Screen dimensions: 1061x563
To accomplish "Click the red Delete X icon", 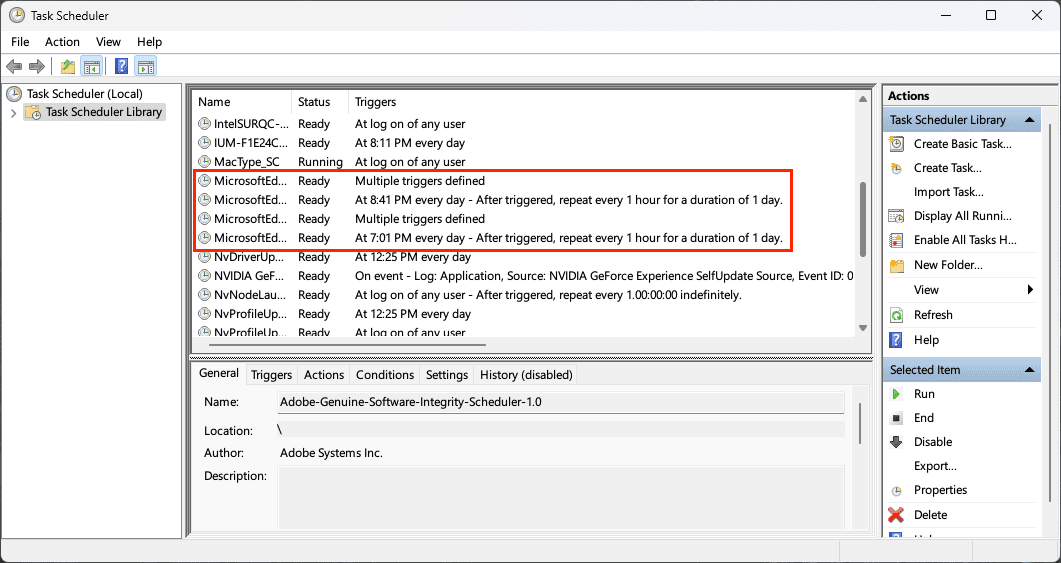I will tap(896, 515).
